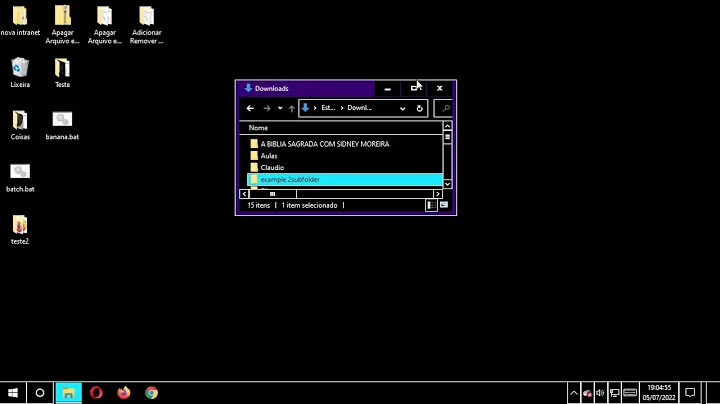Select the 'Coisas' desktop folder

point(20,125)
